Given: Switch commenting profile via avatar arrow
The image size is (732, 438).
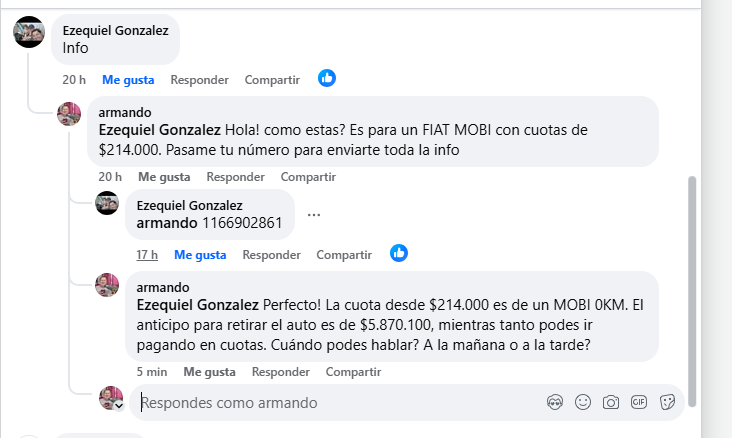Looking at the screenshot, I should [119, 406].
